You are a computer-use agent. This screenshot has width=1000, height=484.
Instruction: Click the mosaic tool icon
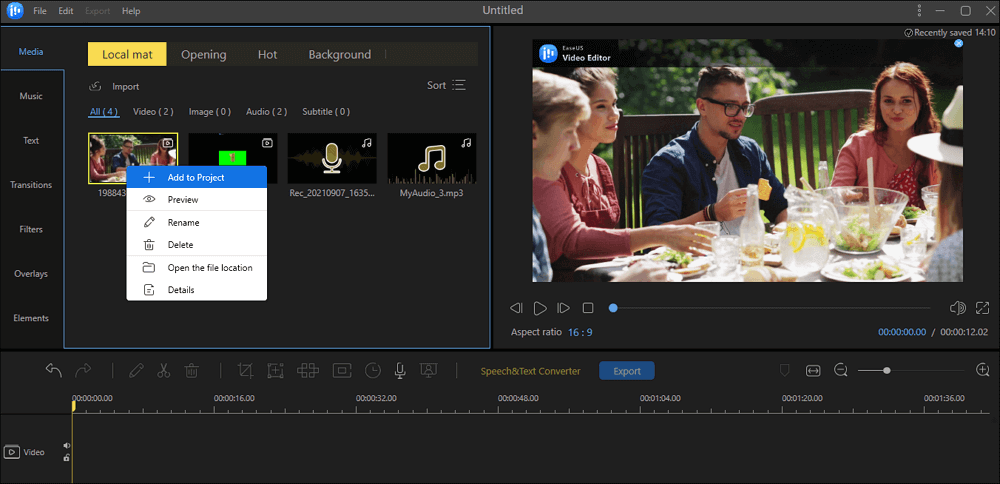coord(308,370)
